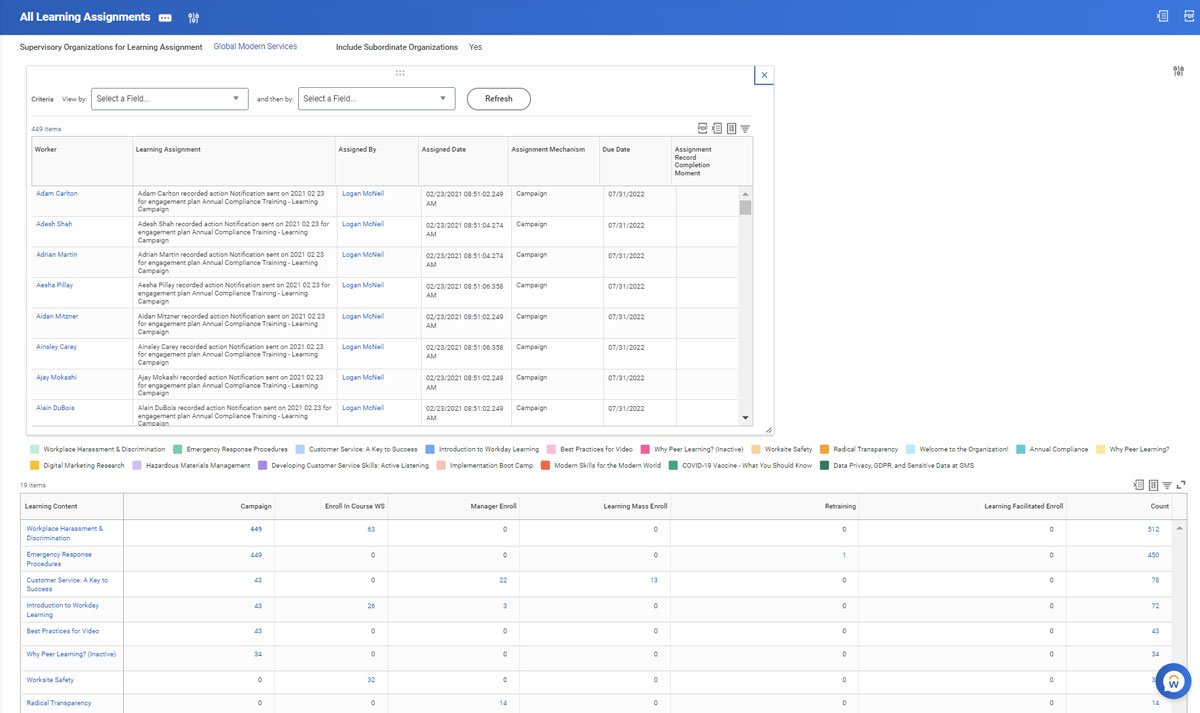
Task: Open the 'and then by' field dropdown
Action: [x=376, y=99]
